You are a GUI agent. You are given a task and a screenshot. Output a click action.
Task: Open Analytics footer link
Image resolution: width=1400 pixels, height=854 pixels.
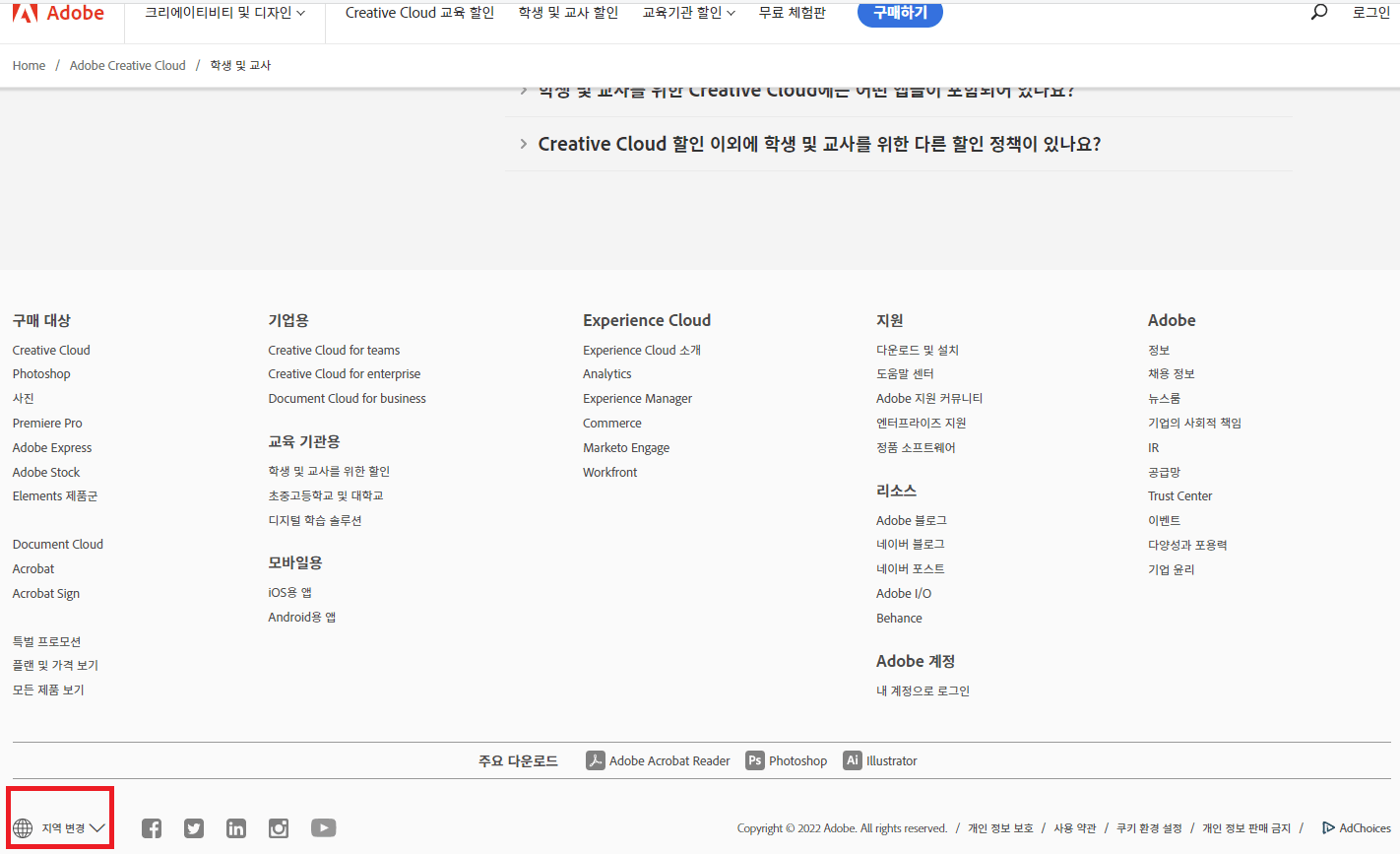607,374
